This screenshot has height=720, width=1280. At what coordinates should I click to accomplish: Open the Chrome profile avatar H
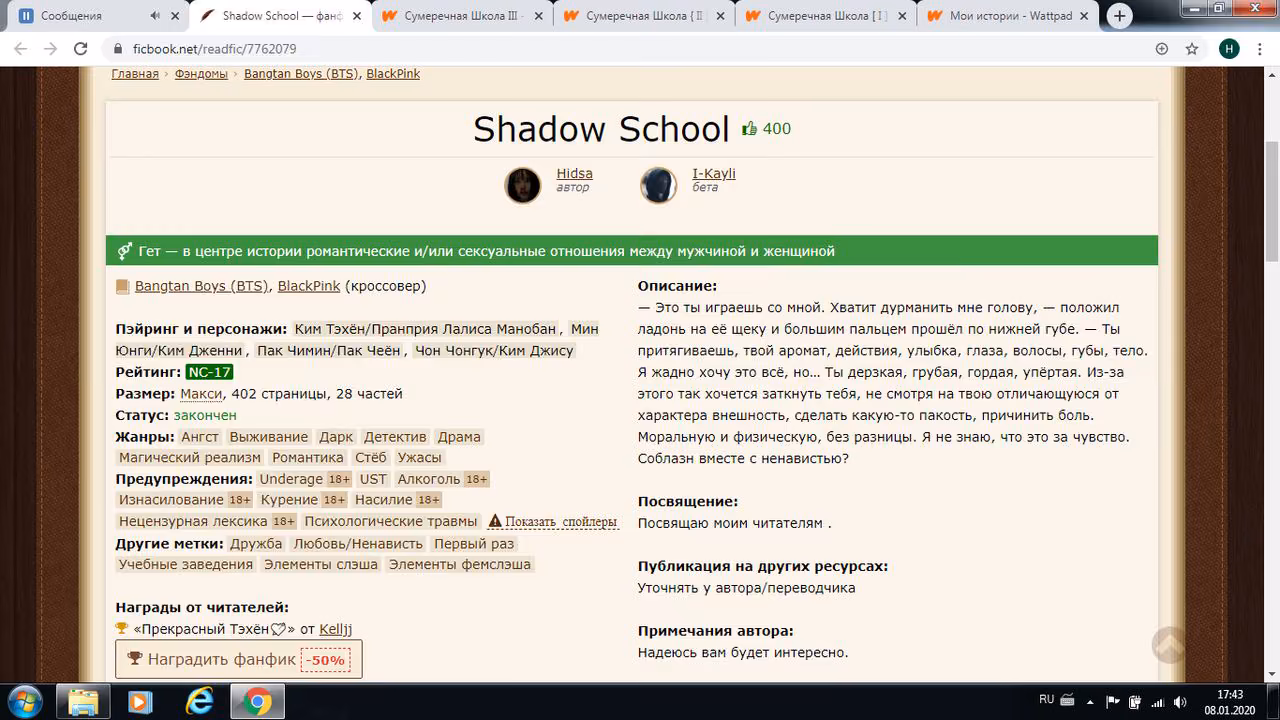coord(1229,49)
